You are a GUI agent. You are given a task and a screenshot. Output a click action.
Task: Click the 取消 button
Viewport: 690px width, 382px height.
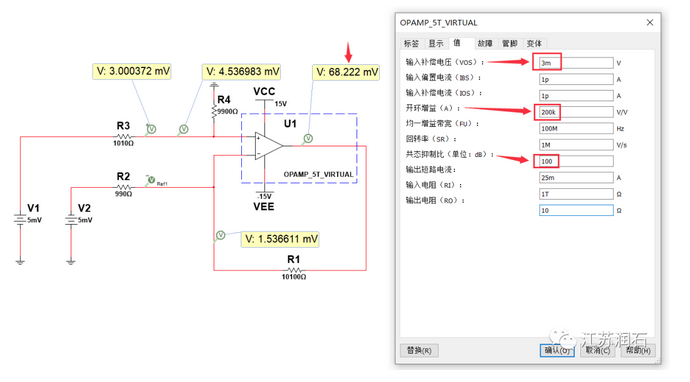(598, 350)
